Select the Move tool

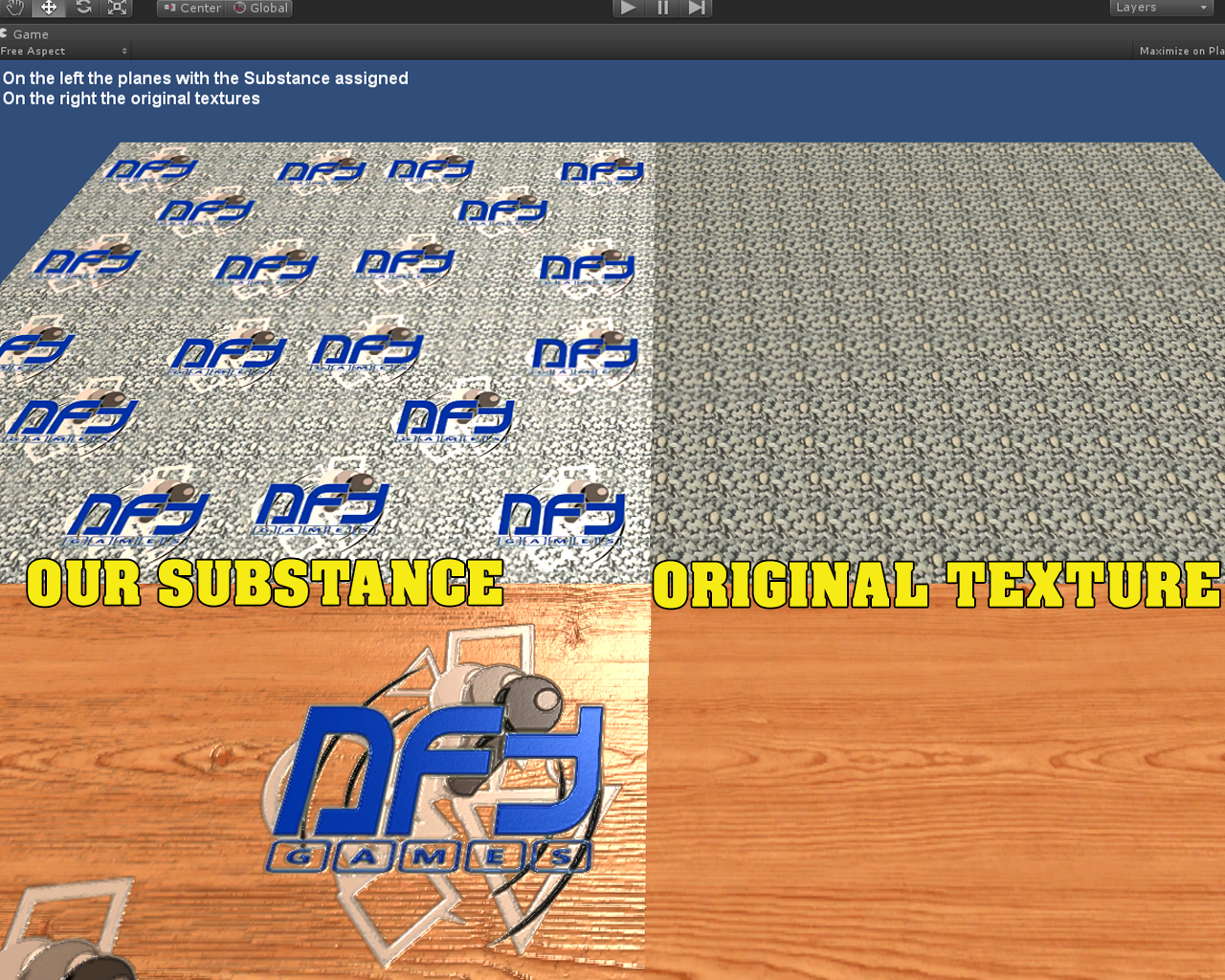pos(46,7)
